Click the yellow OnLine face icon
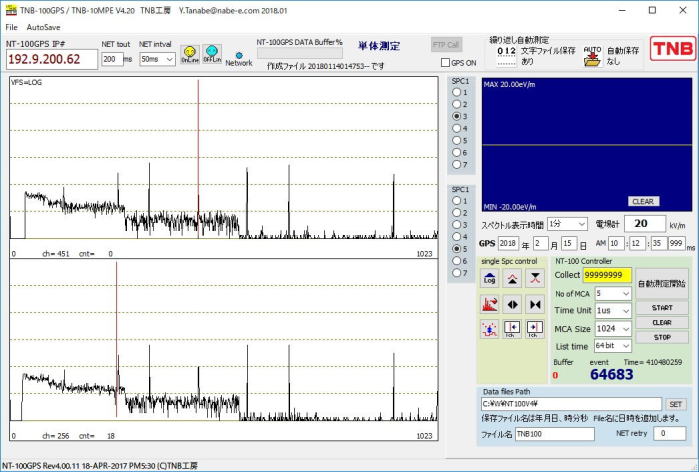 189,54
